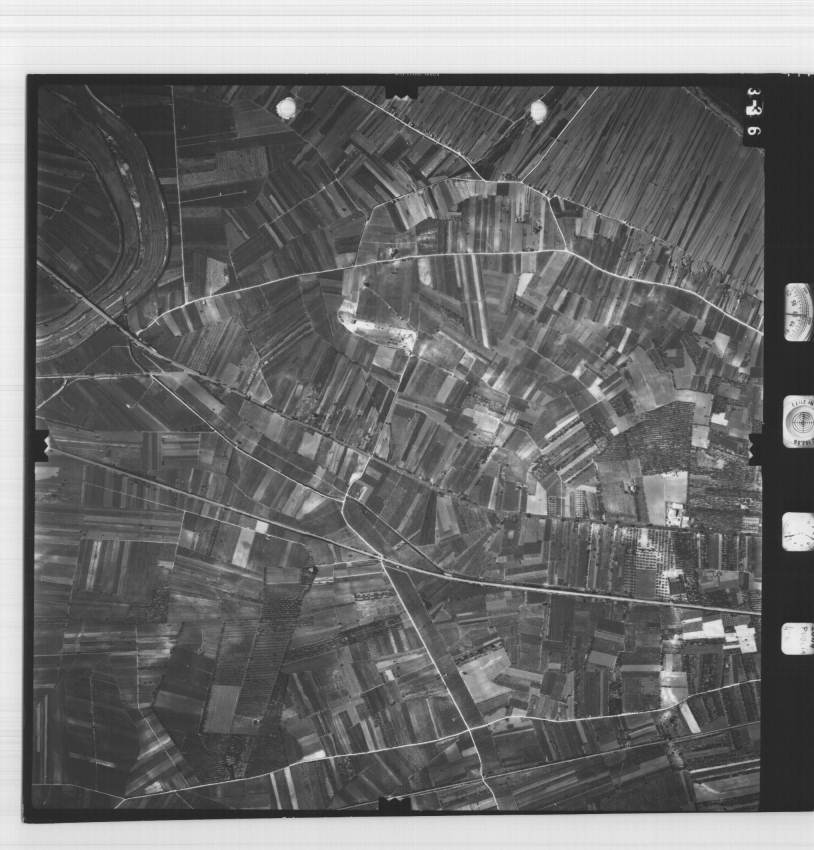
Task: Click the clock face in the margin
Action: (x=798, y=532)
